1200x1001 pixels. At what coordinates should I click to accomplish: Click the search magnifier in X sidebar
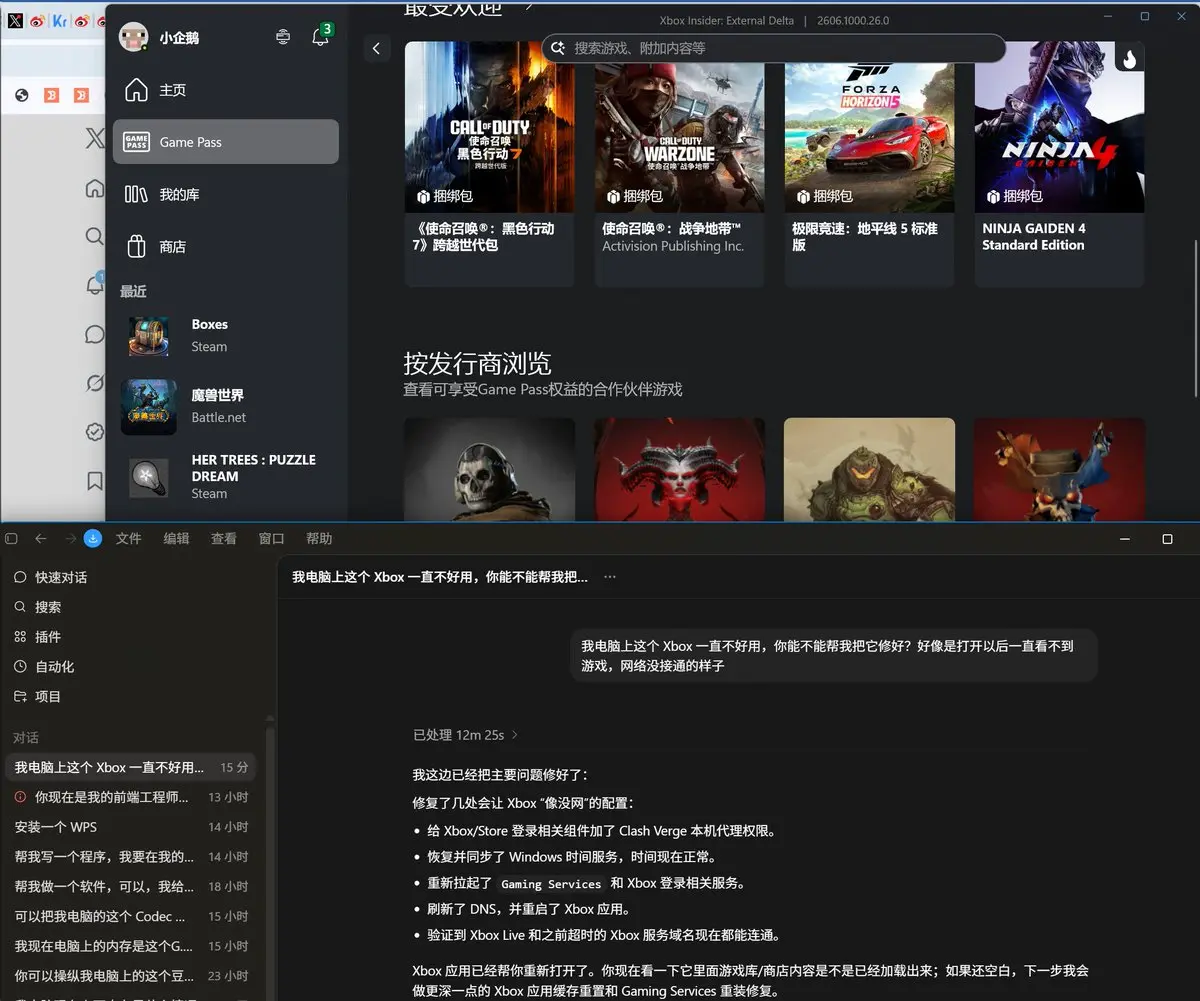[x=94, y=236]
